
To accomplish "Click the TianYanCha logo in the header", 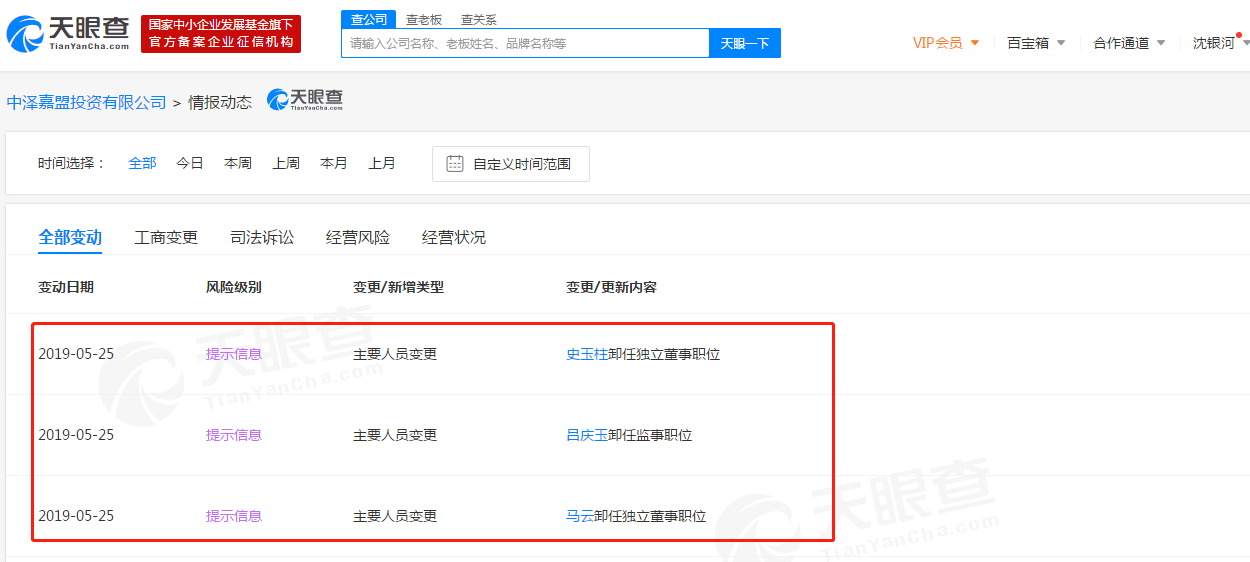I will tap(68, 34).
